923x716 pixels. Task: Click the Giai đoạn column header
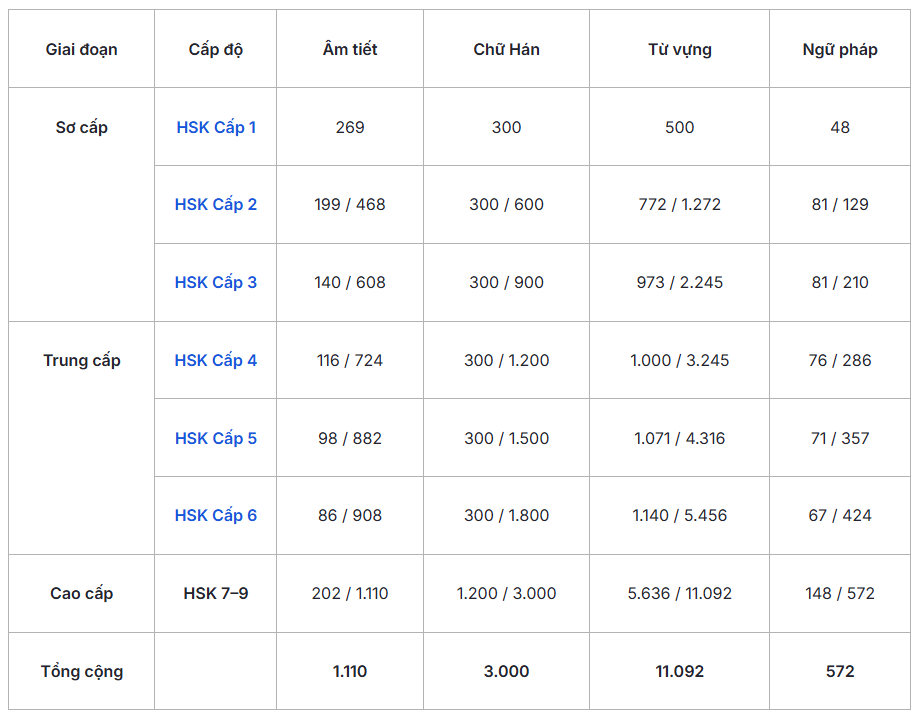pyautogui.click(x=81, y=49)
